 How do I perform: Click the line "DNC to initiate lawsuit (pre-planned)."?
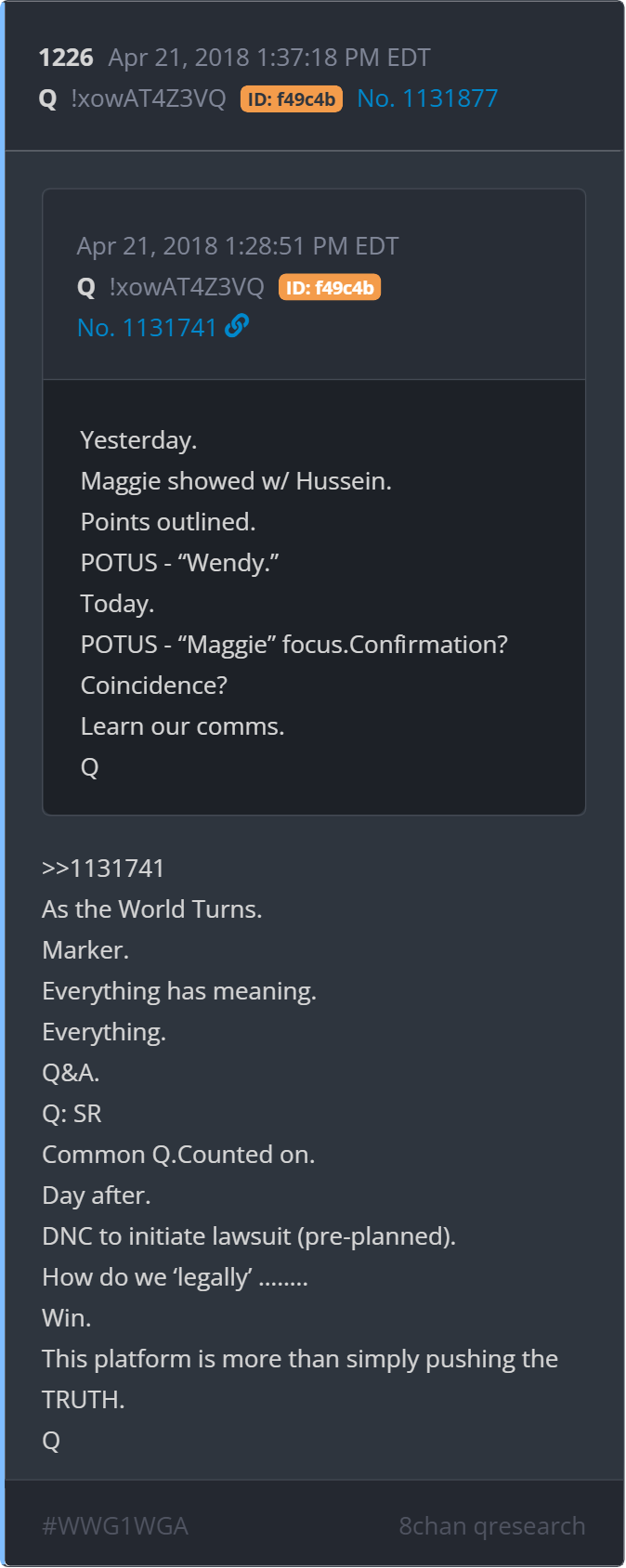[x=249, y=1236]
